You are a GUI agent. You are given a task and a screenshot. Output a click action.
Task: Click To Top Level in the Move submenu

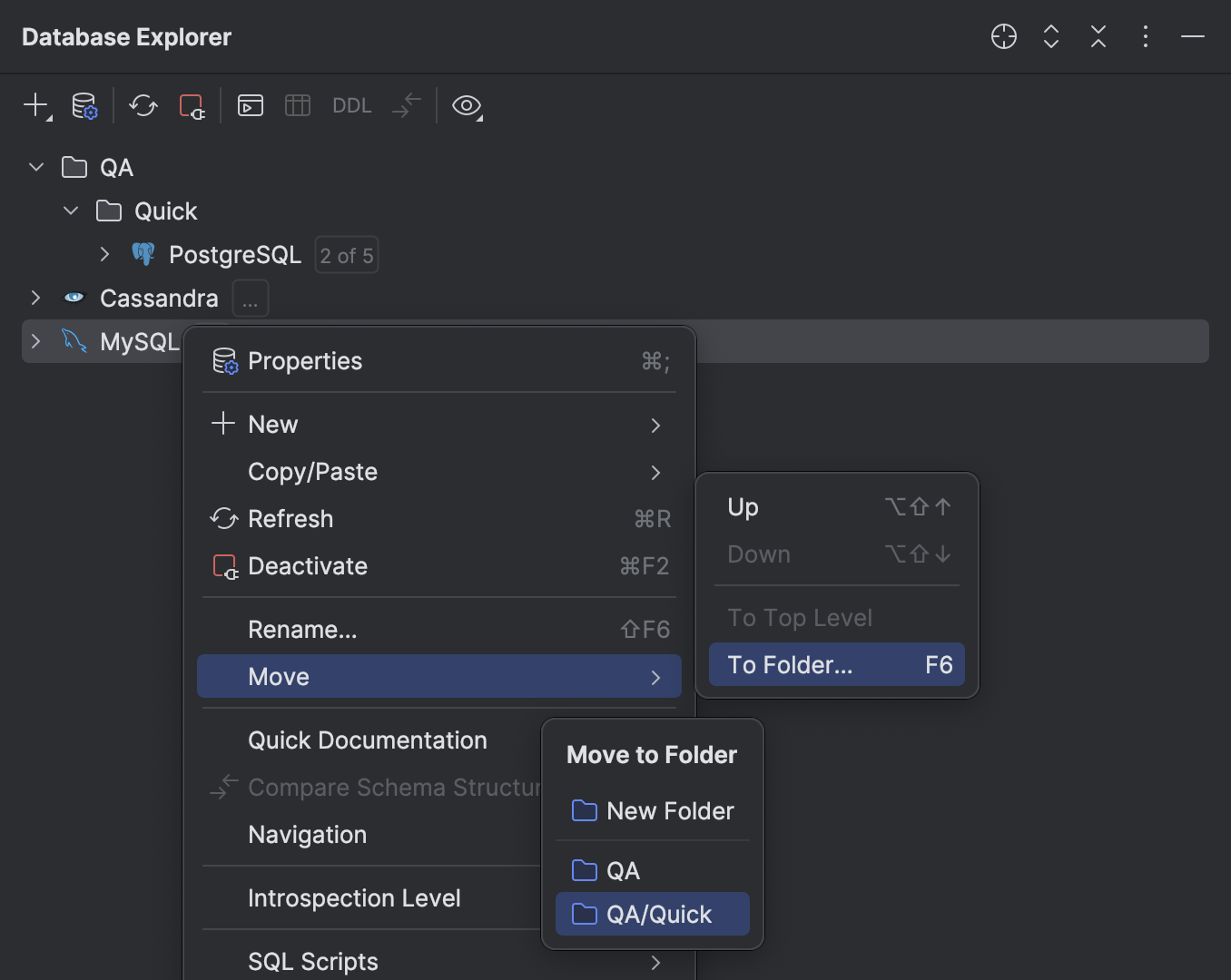(799, 617)
